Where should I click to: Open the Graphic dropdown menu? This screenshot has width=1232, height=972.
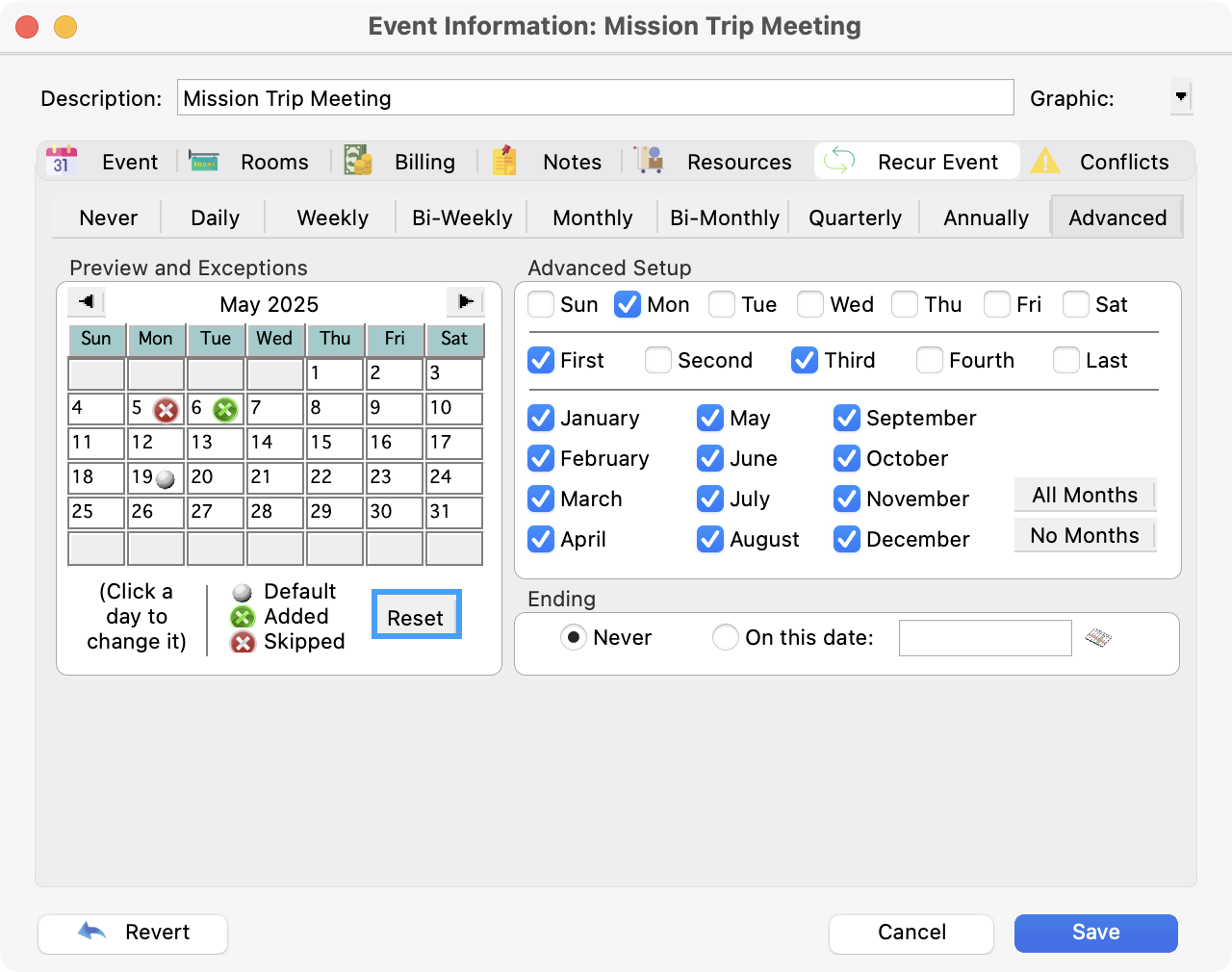(1181, 97)
